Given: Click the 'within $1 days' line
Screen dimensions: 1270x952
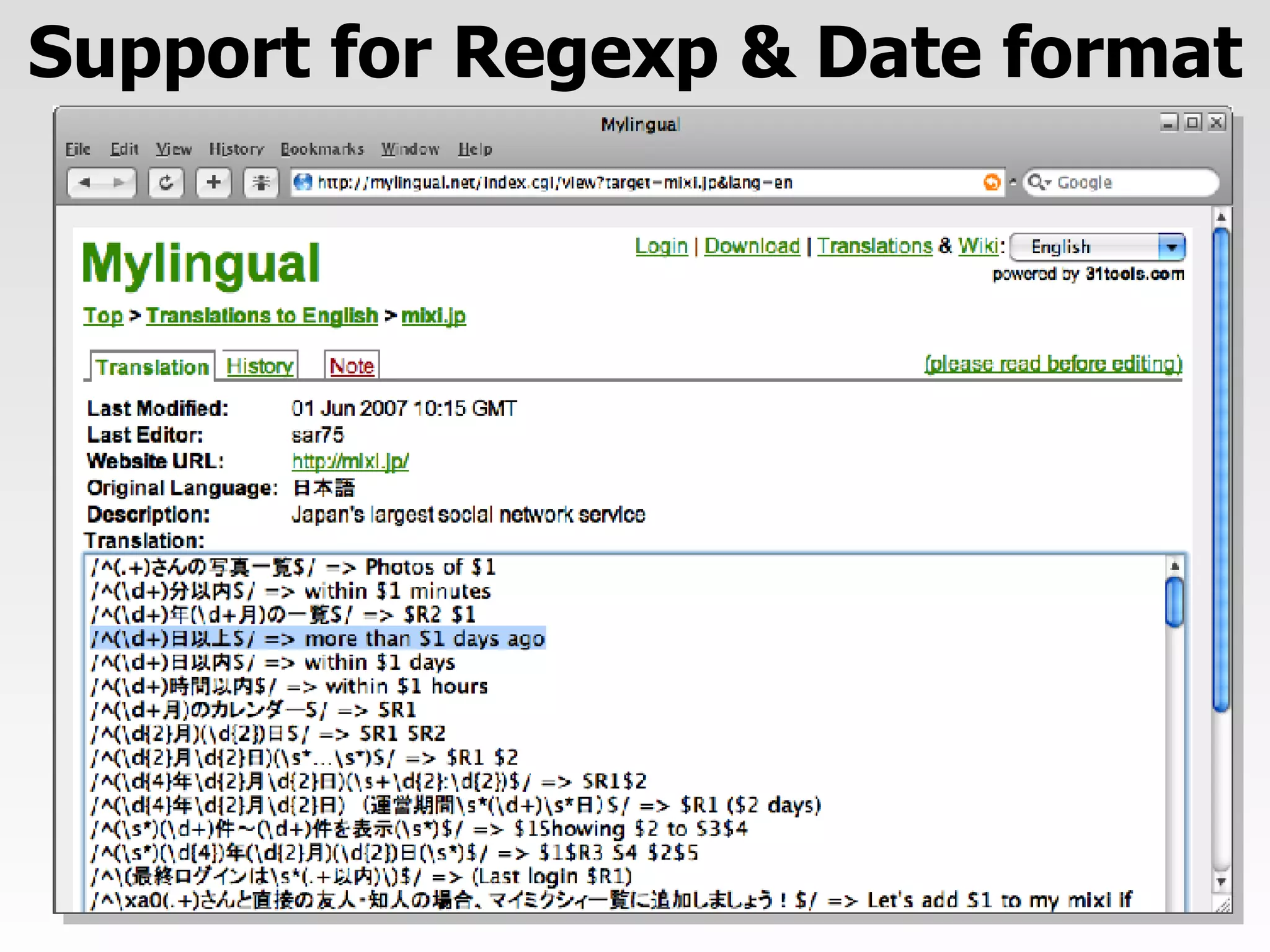Looking at the screenshot, I should [x=273, y=663].
